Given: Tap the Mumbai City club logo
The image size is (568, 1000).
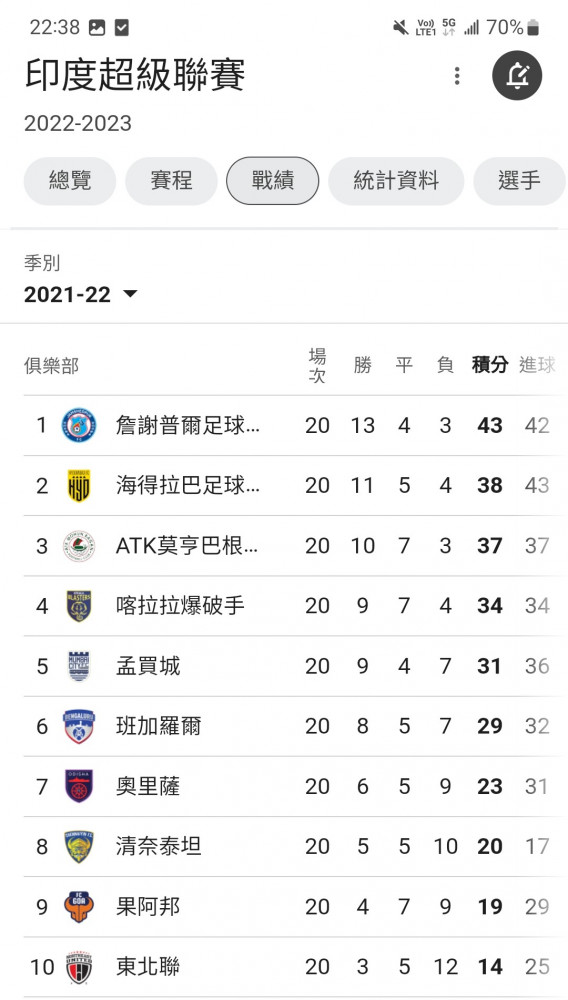Looking at the screenshot, I should (x=79, y=666).
